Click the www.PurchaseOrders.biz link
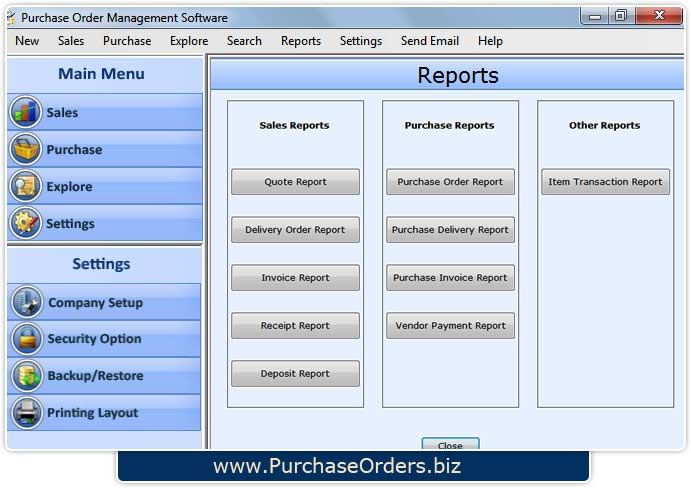The width and height of the screenshot is (691, 488). pos(337,466)
